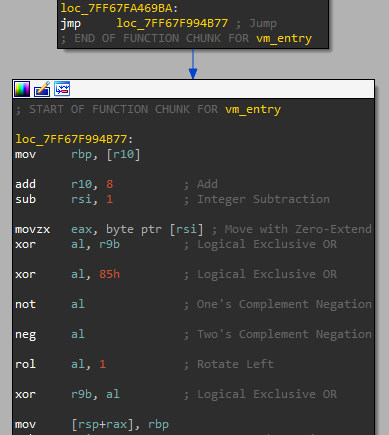The image size is (389, 435).
Task: Click the Rotate Left comment
Action: click(235, 364)
